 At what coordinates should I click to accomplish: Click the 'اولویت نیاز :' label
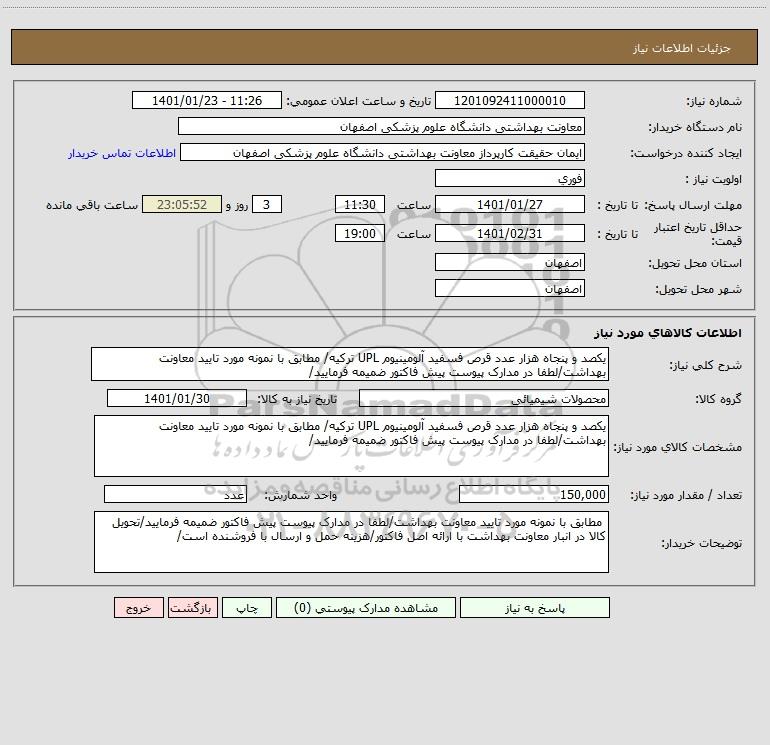[714, 180]
